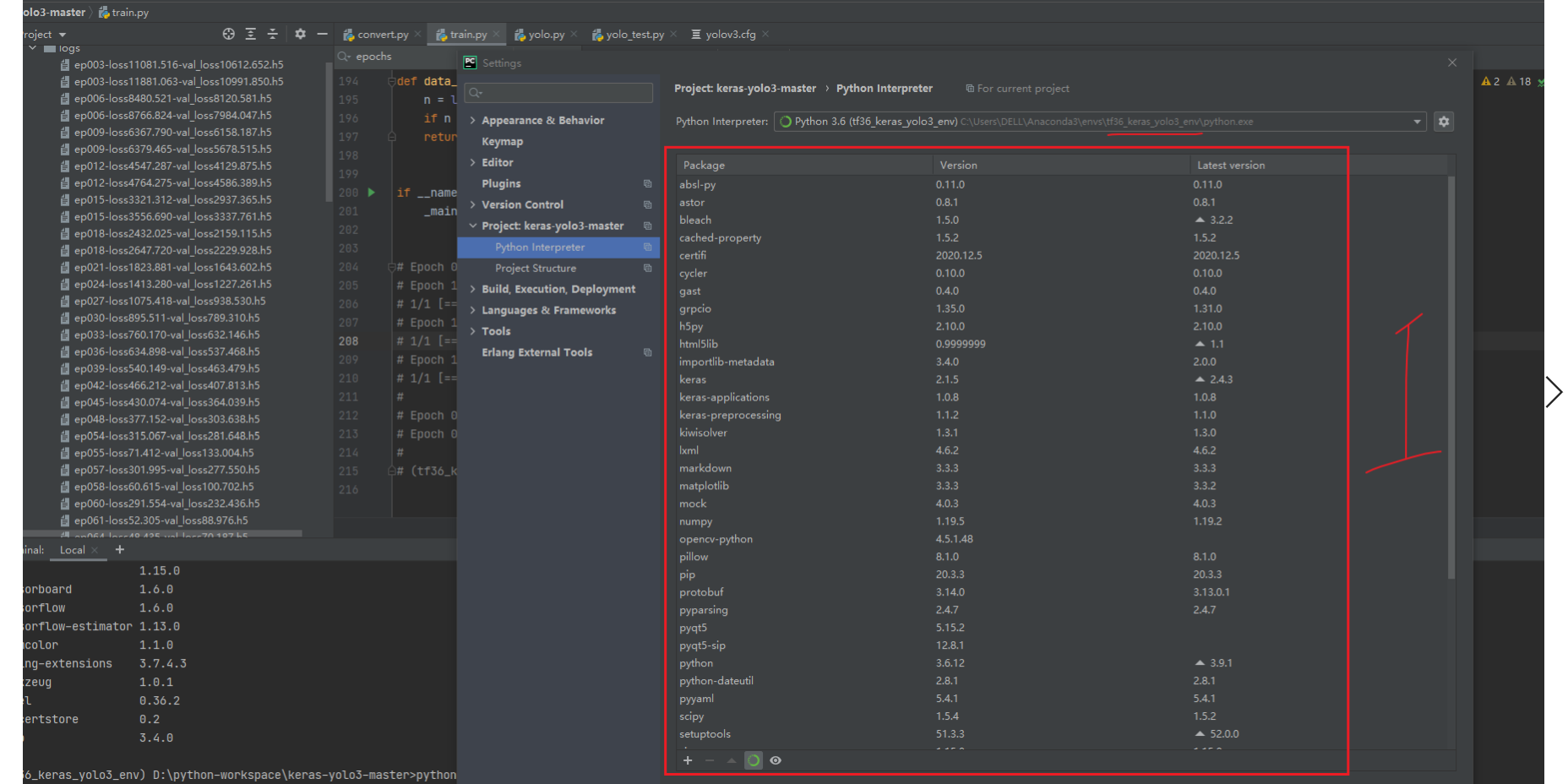1568x784 pixels.
Task: Click the package list vertical scrollbar
Action: point(1451,378)
